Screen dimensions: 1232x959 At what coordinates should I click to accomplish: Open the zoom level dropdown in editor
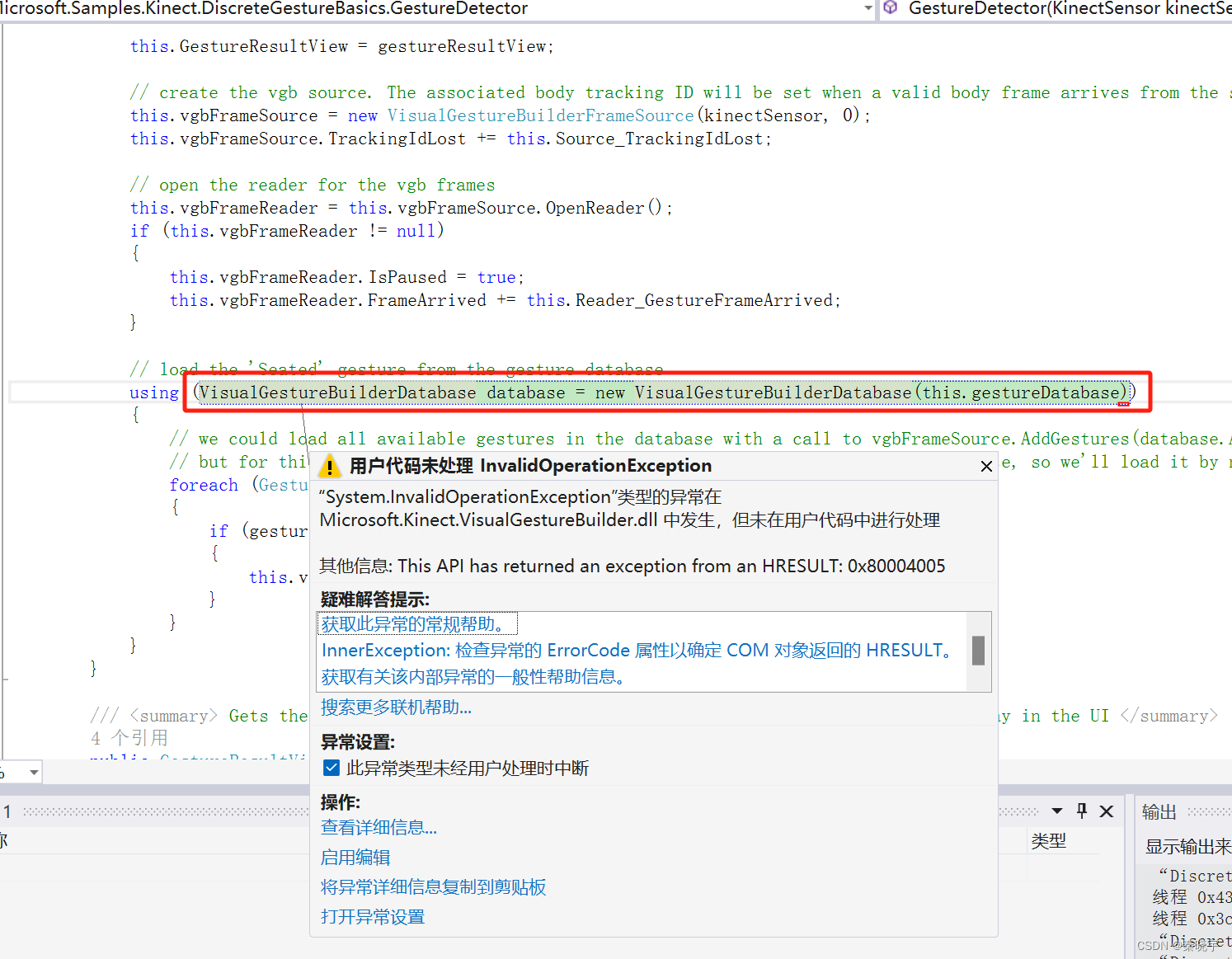[x=34, y=773]
